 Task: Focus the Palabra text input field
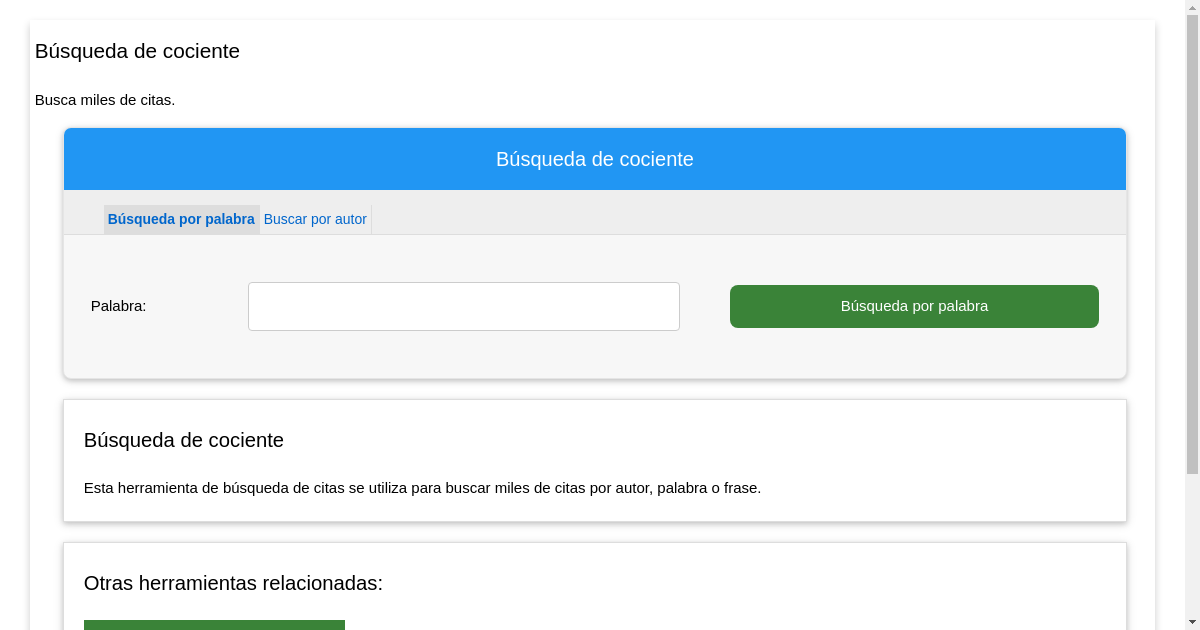pos(463,306)
